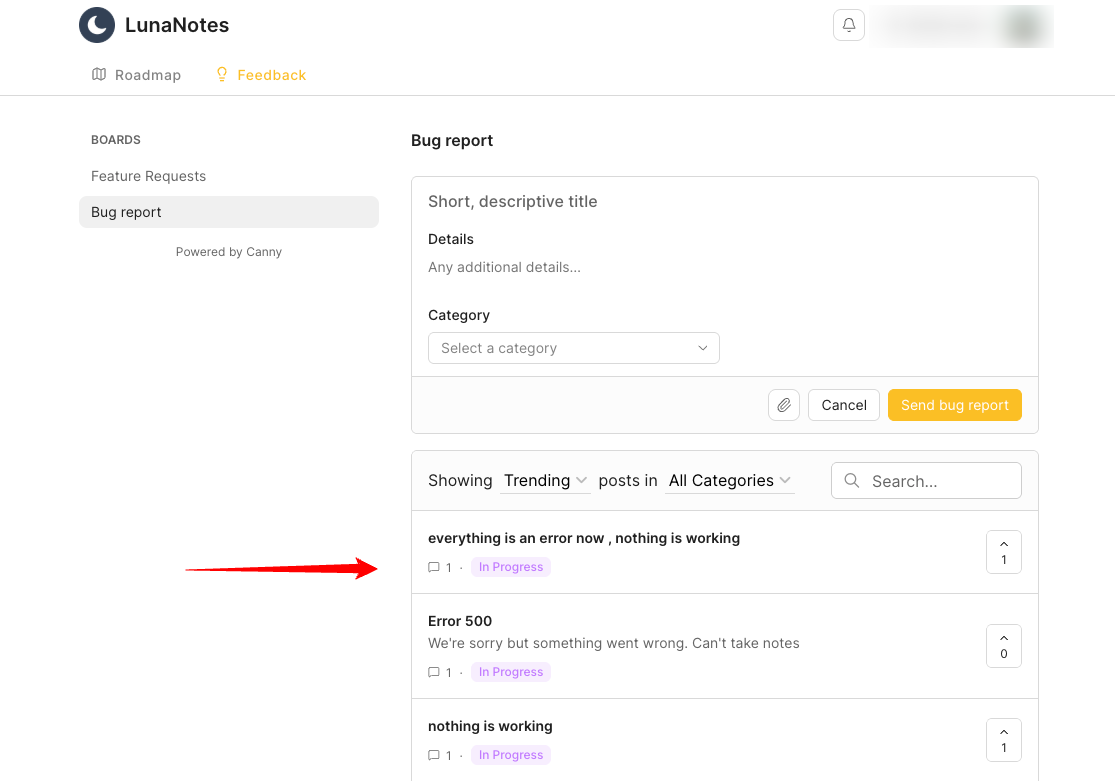Switch to the Roadmap tab
Viewport: 1115px width, 781px height.
[136, 75]
